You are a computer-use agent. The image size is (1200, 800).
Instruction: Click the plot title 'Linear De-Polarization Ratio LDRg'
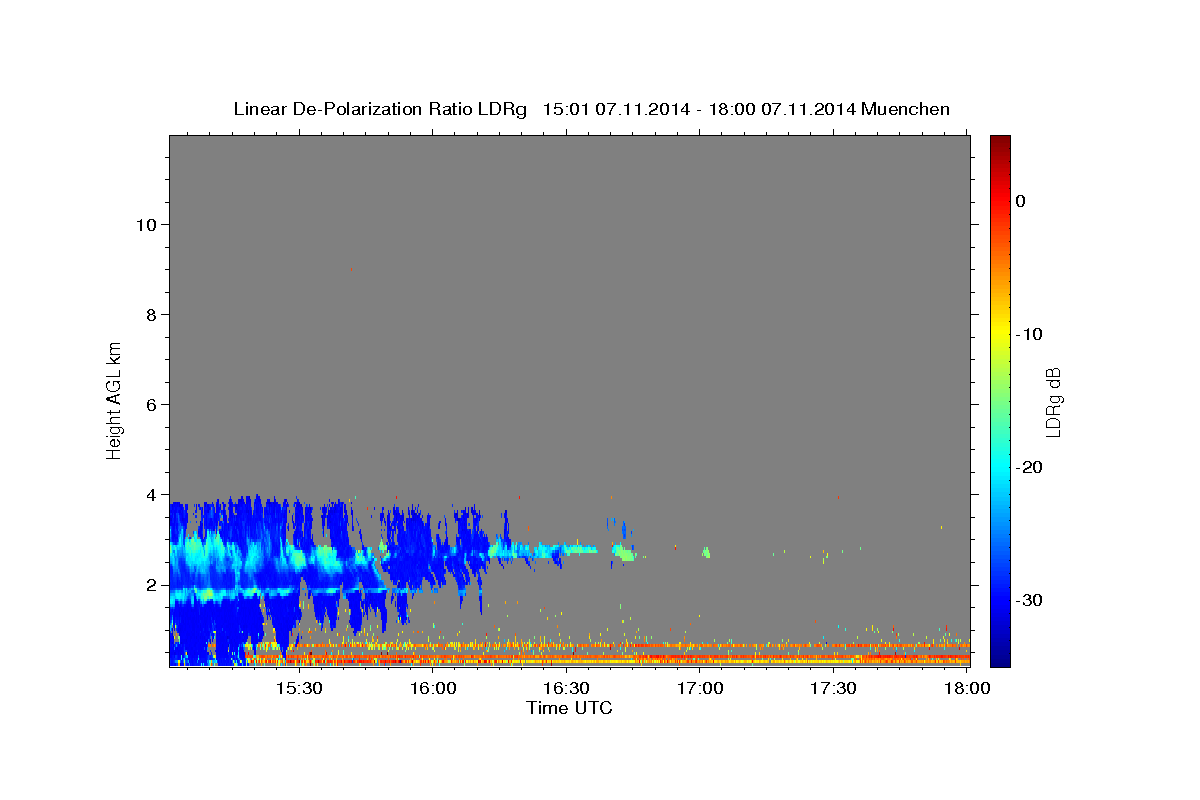379,109
